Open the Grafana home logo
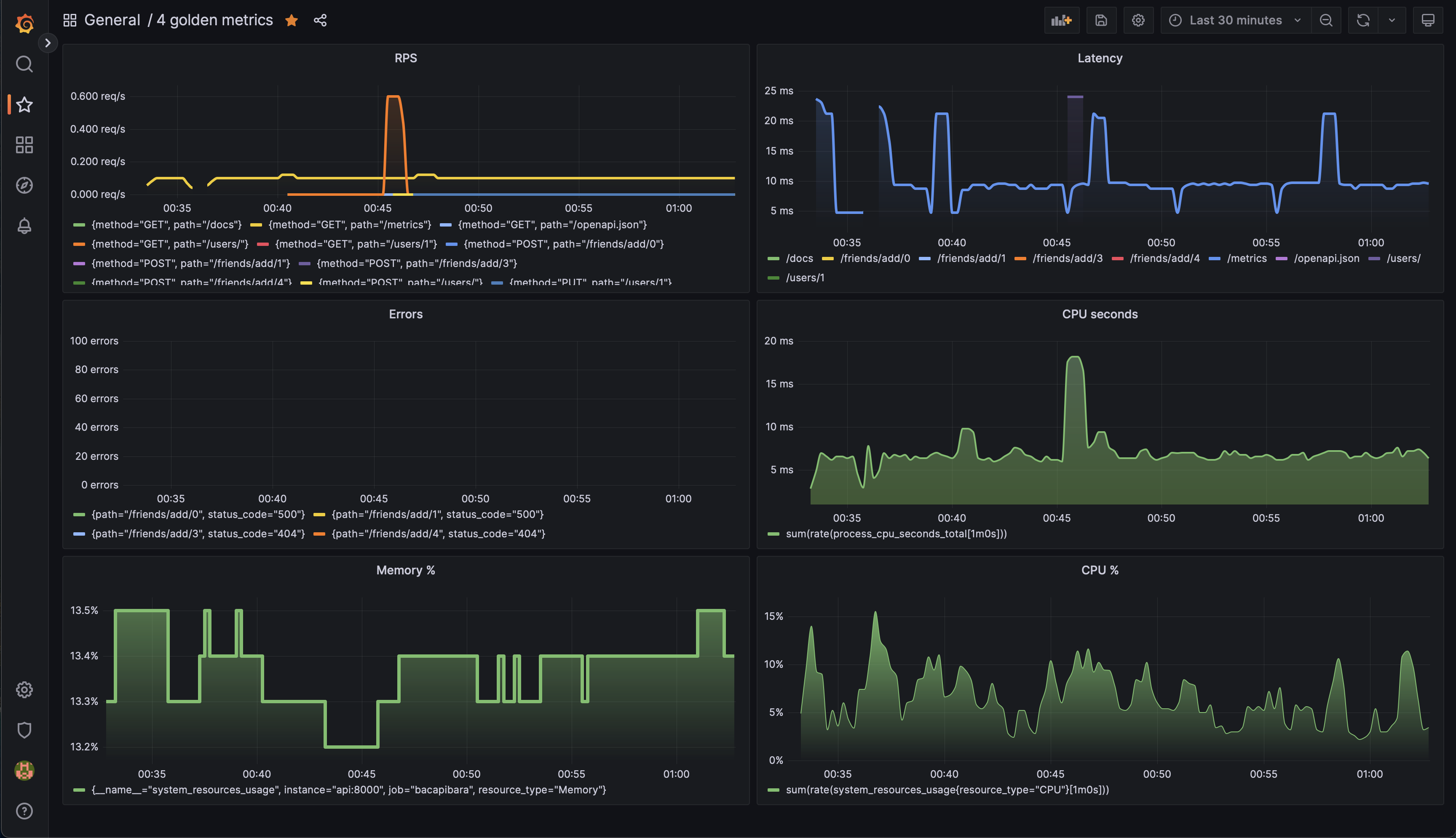Screen dimensions: 1456x838 pyautogui.click(x=24, y=23)
